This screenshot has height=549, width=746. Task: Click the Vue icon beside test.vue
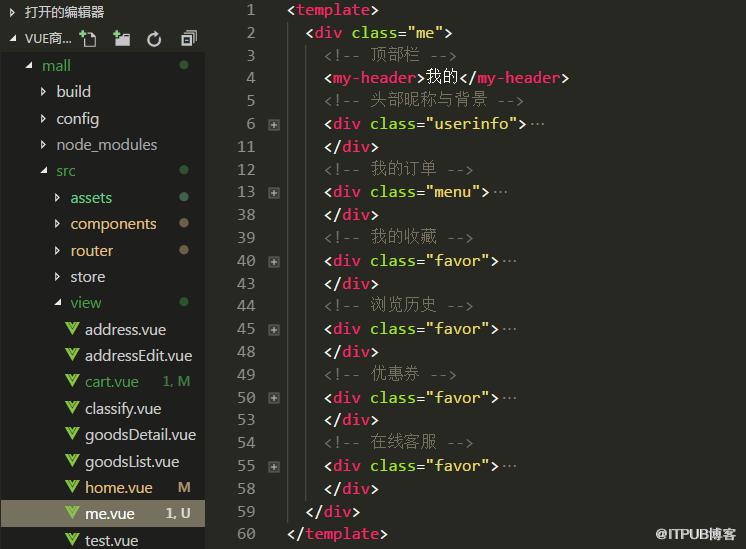click(x=72, y=539)
